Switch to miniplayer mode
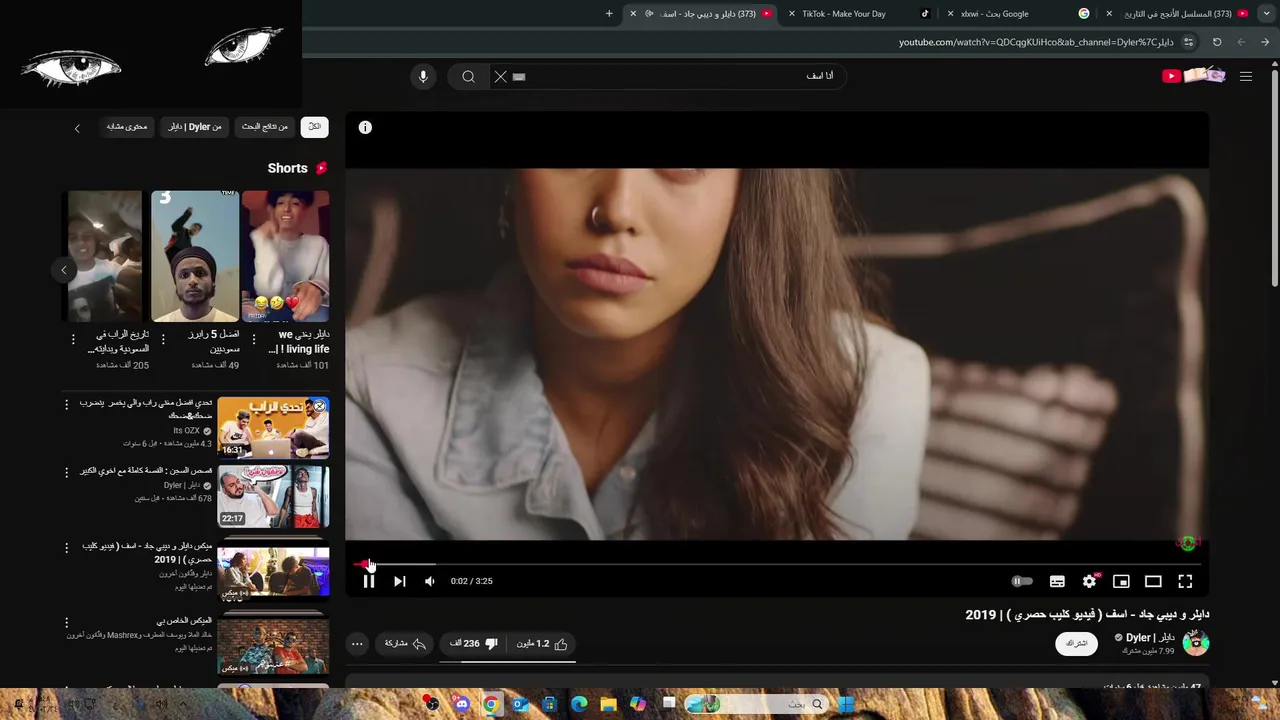The height and width of the screenshot is (720, 1280). 1121,581
